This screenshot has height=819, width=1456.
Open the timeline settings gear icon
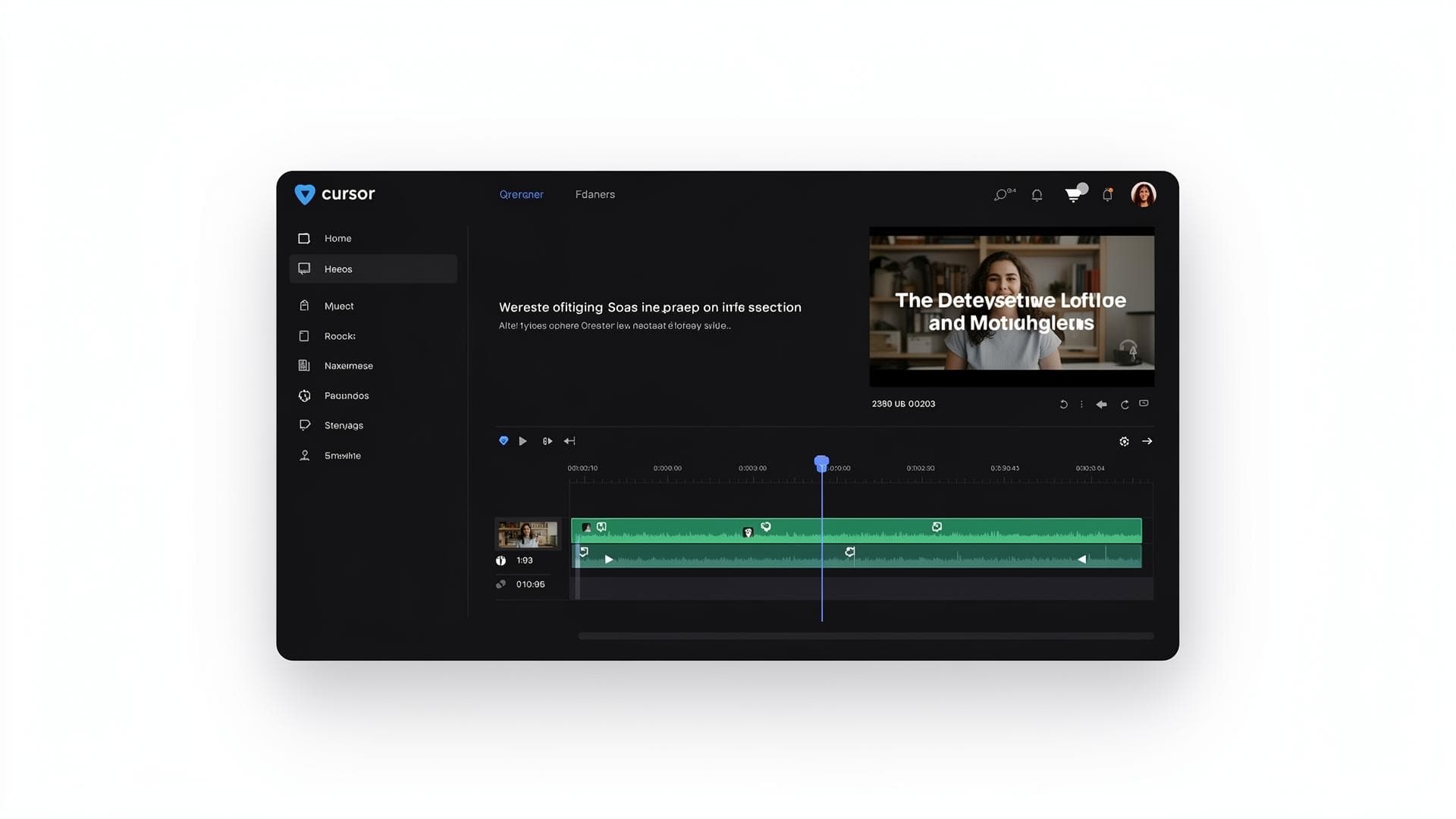click(x=1124, y=441)
